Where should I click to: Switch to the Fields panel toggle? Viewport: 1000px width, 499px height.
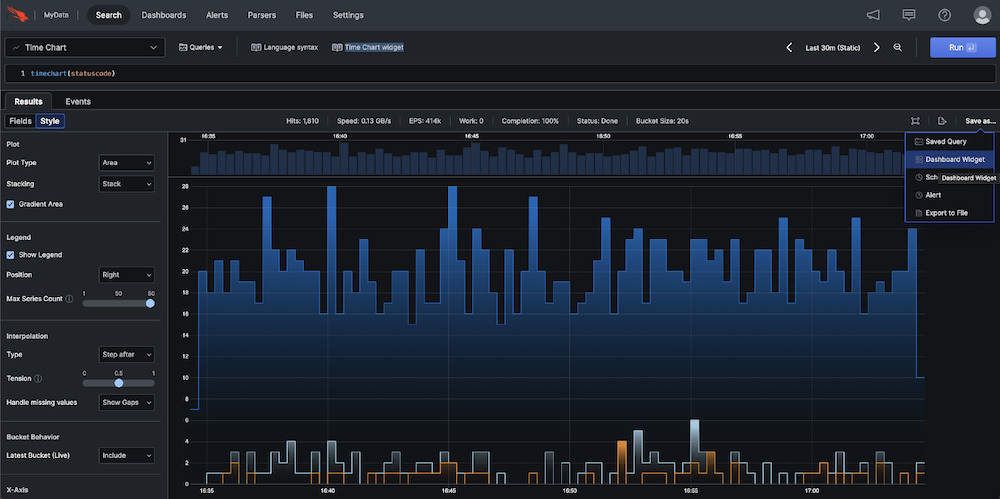(x=20, y=121)
